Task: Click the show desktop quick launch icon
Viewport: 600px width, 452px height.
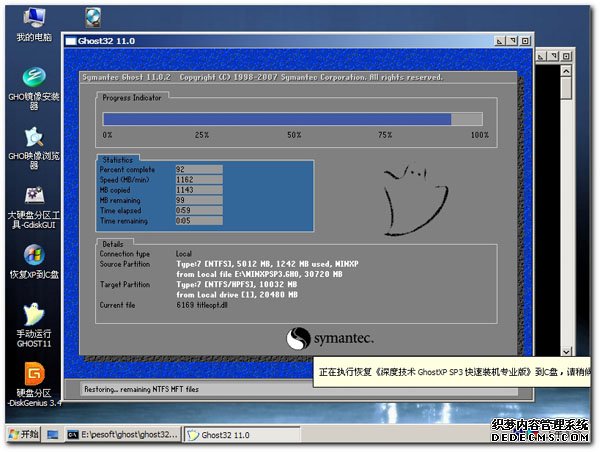Action: [x=53, y=435]
